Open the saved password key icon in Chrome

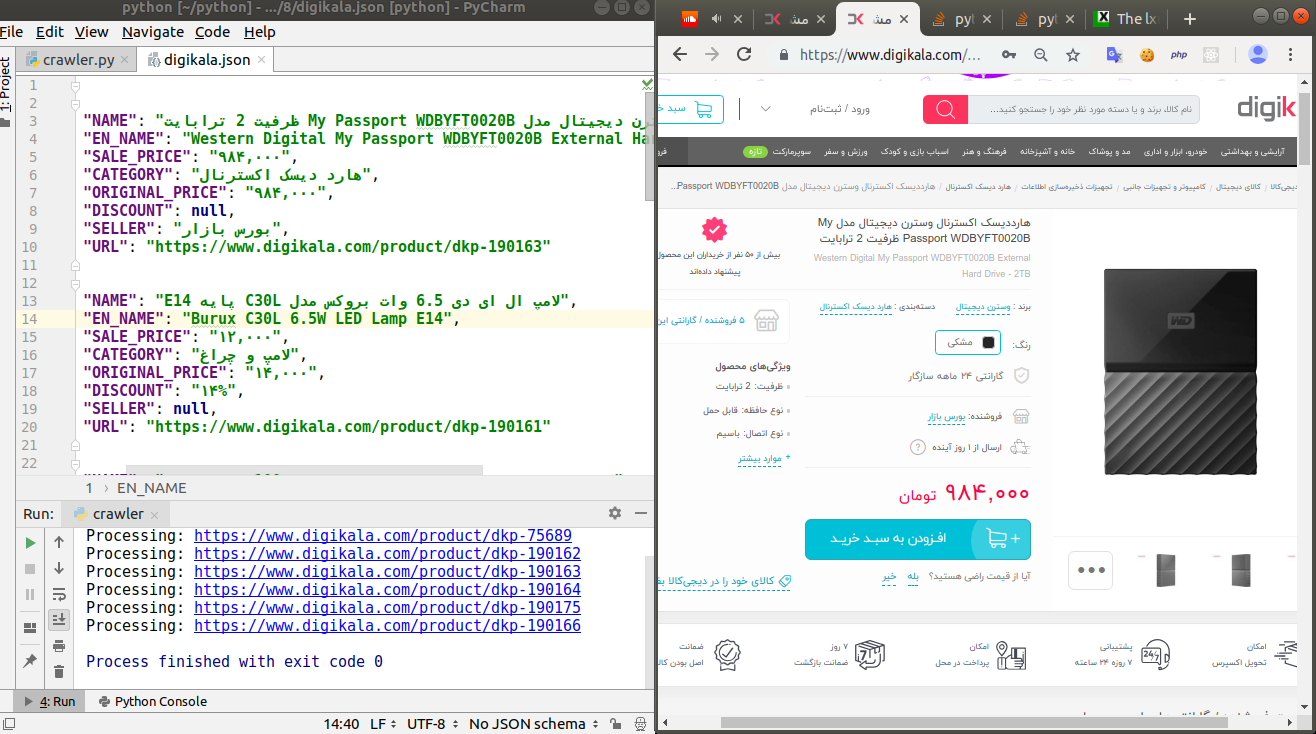[x=1009, y=54]
